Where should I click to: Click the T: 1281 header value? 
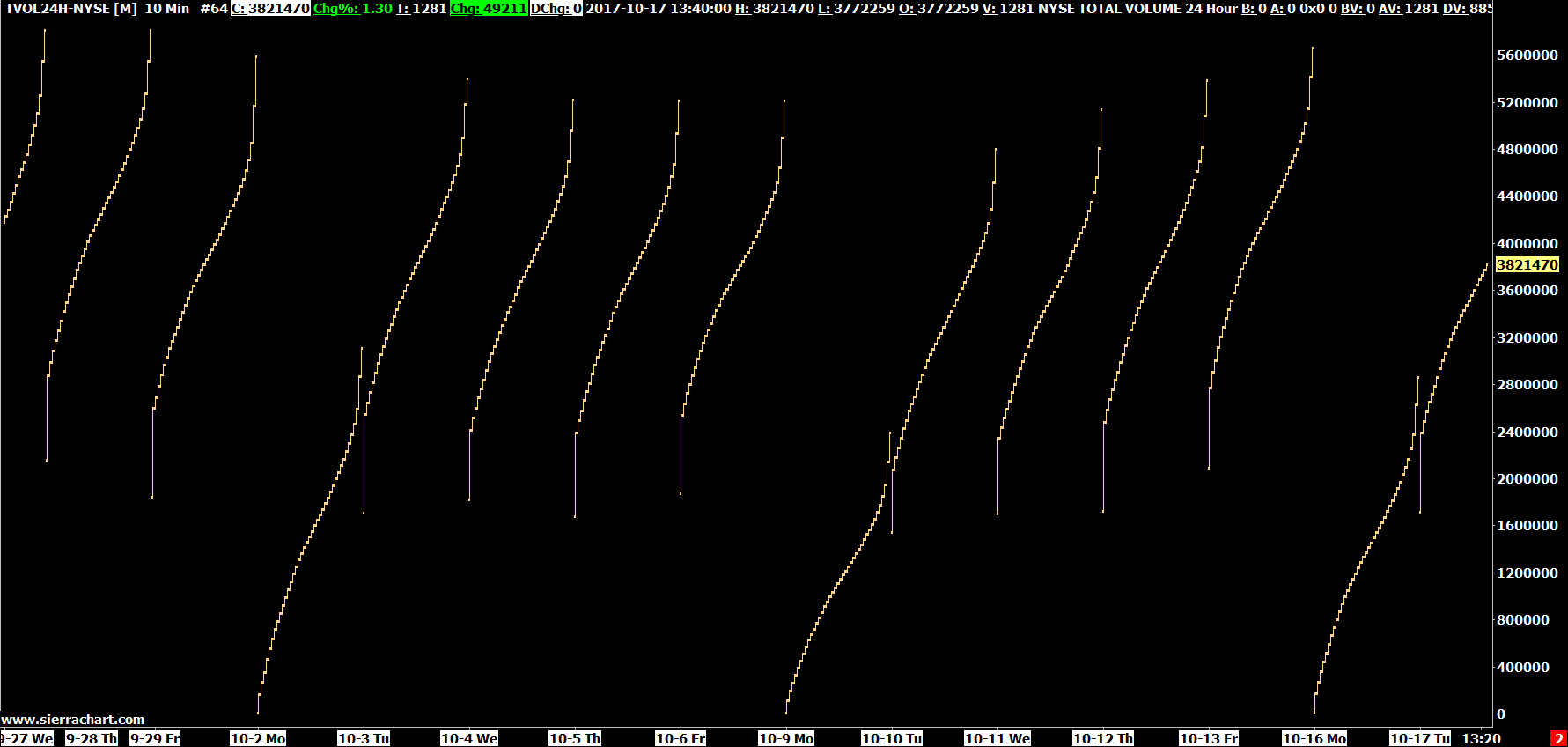pyautogui.click(x=422, y=9)
